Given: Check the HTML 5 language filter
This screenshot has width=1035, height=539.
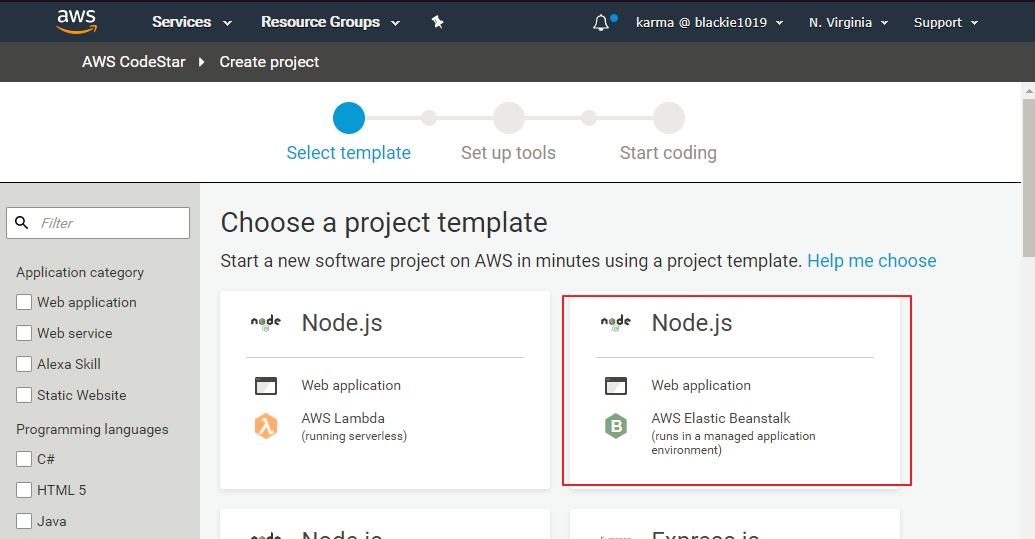Looking at the screenshot, I should pyautogui.click(x=24, y=491).
